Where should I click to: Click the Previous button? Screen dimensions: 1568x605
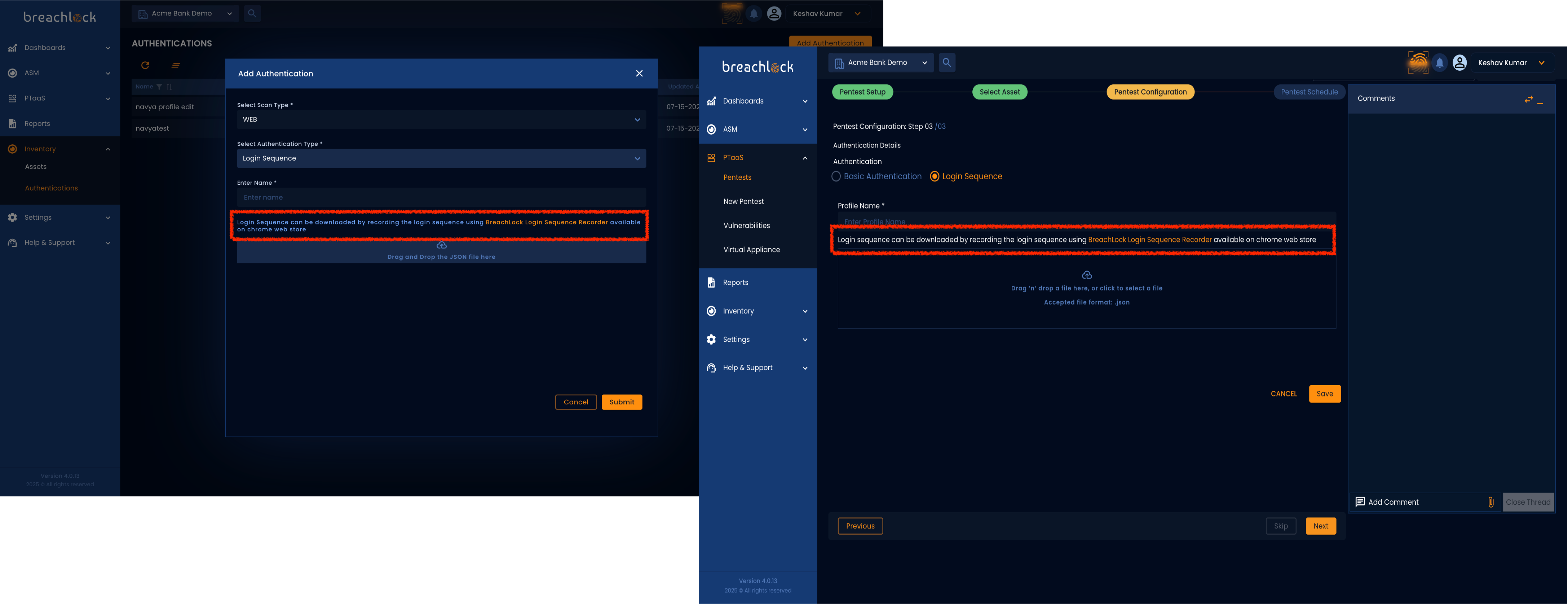pos(860,526)
